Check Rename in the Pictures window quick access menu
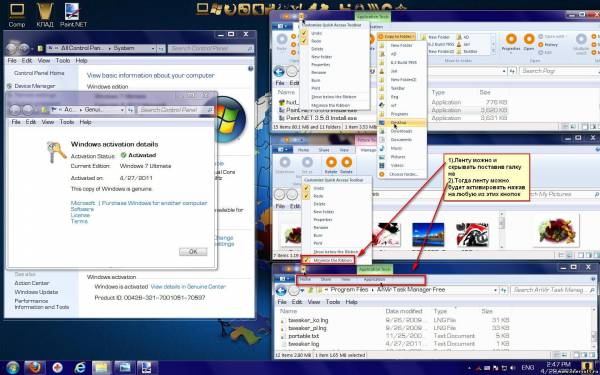Image resolution: width=600 pixels, height=375 pixels. (x=336, y=227)
